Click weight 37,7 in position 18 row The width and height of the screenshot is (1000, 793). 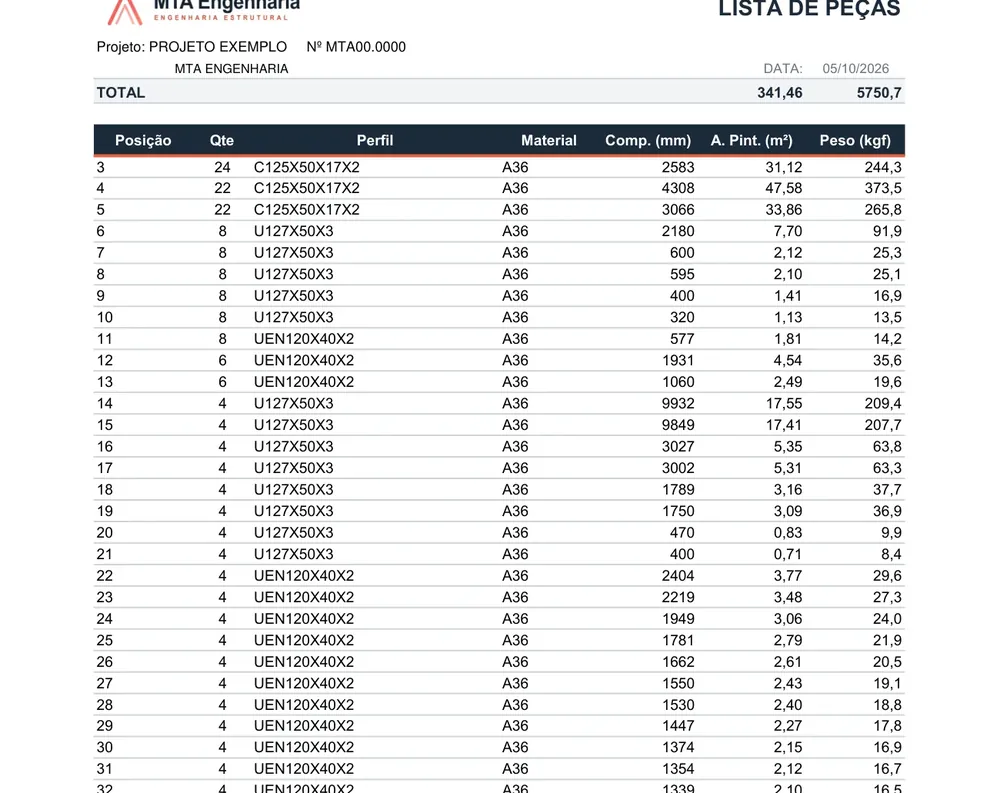[887, 490]
